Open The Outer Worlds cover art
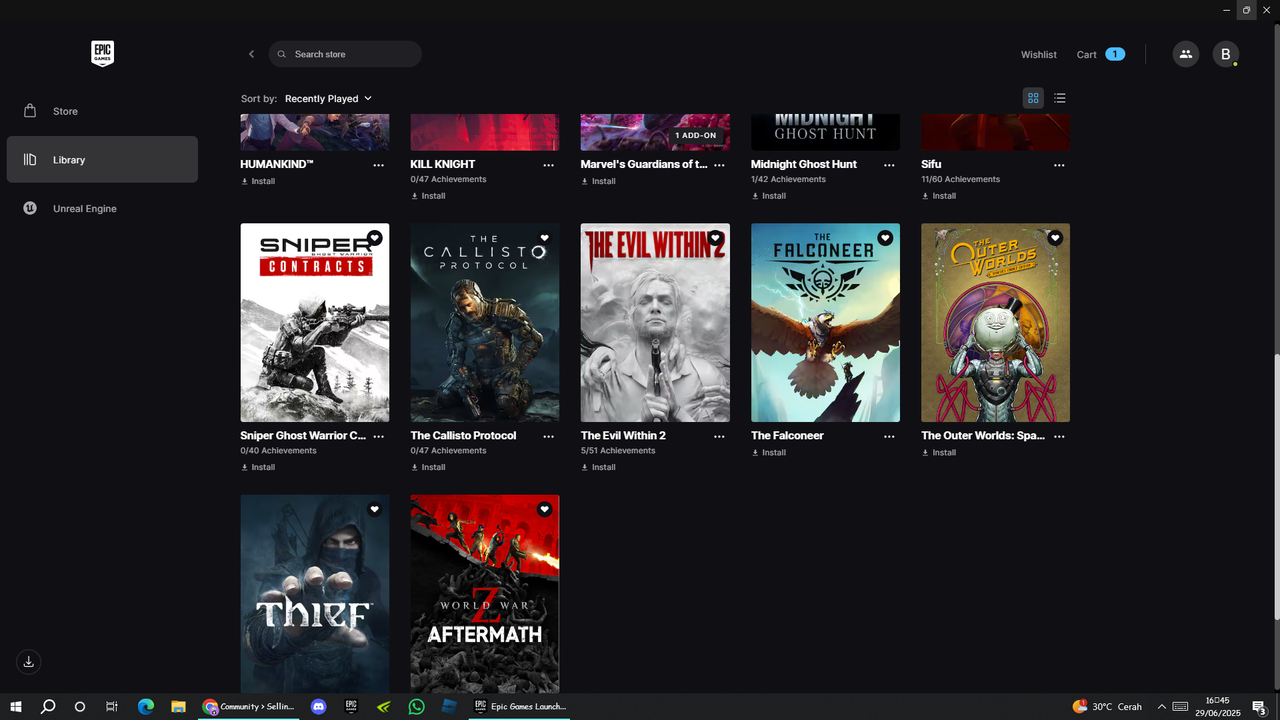The width and height of the screenshot is (1280, 720). [995, 323]
